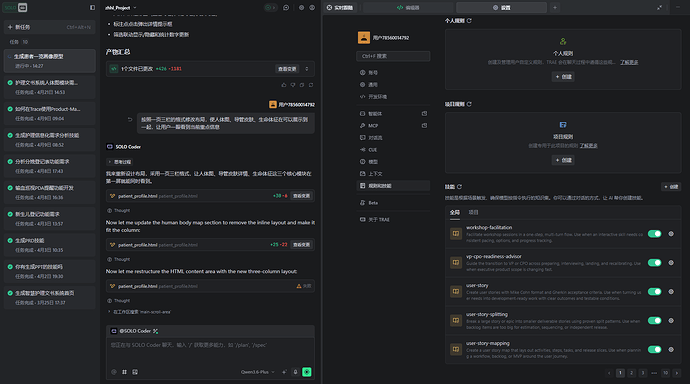Open the Qwen3.6-Plus model dropdown

258,372
